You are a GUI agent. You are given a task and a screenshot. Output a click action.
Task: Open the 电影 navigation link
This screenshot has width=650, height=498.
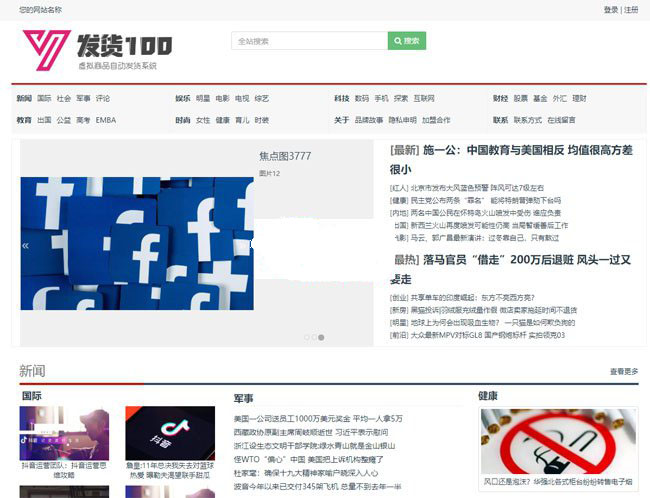pyautogui.click(x=223, y=98)
